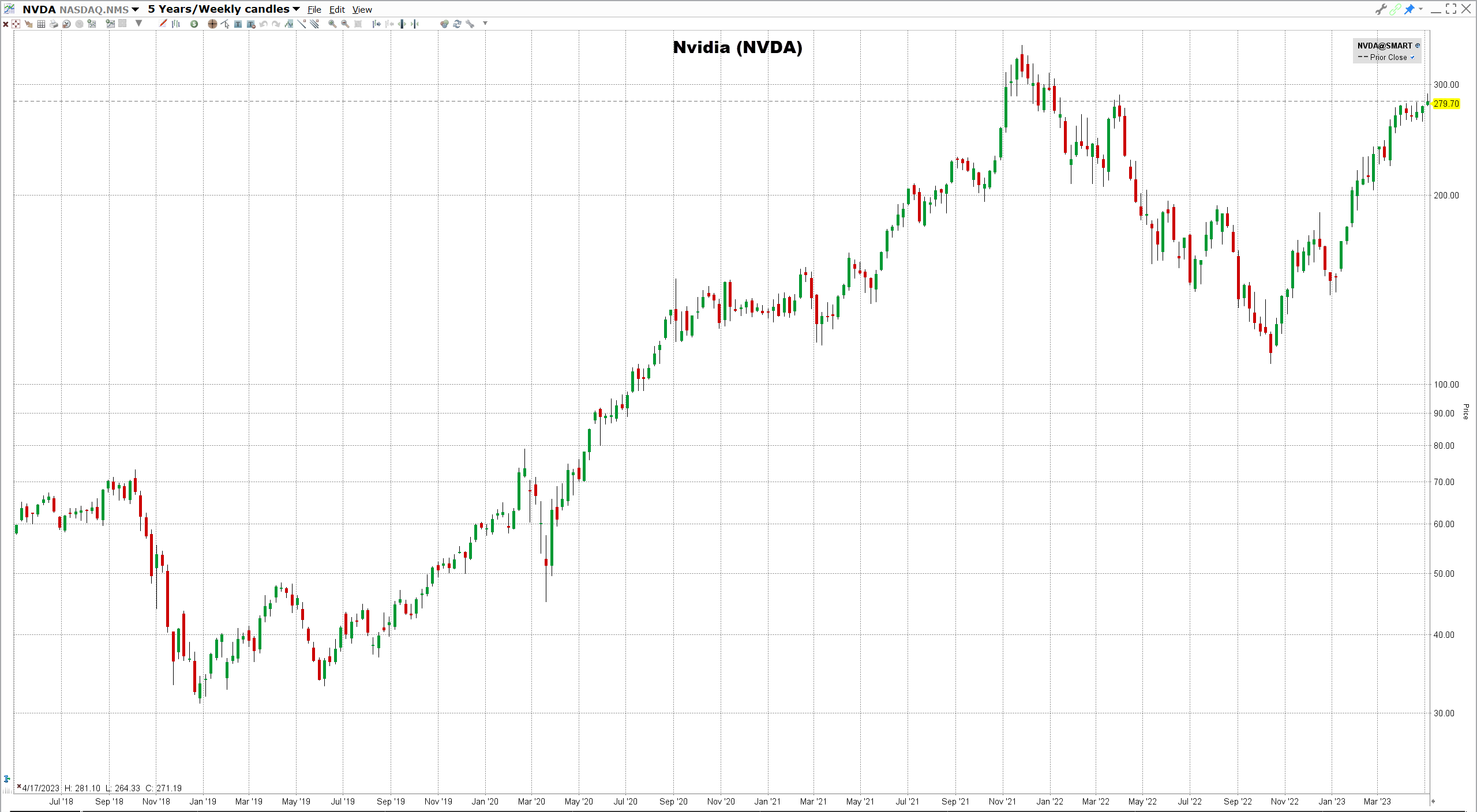This screenshot has height=812, width=1477.
Task: Click the chart window icon at top left
Action: click(x=9, y=9)
